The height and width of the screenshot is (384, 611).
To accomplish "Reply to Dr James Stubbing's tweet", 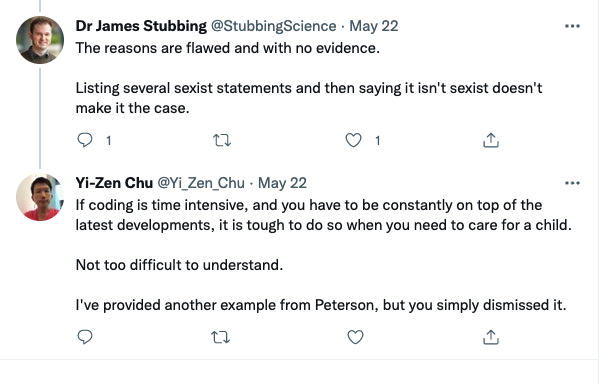I will click(x=85, y=140).
